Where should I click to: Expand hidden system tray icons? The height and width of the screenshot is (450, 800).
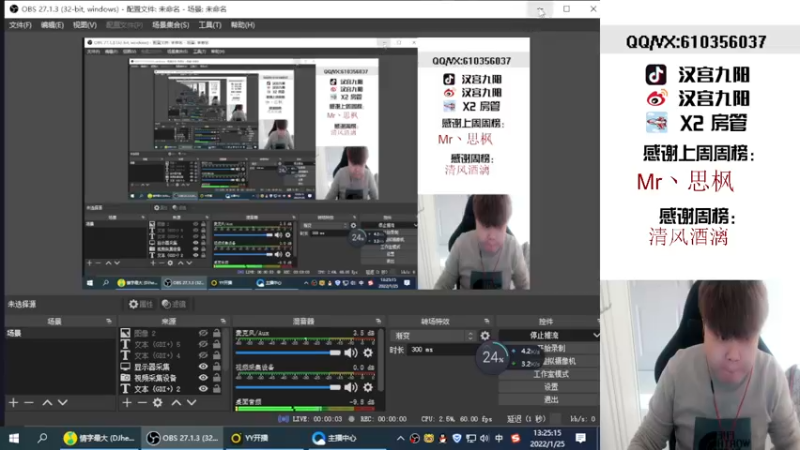coord(401,438)
